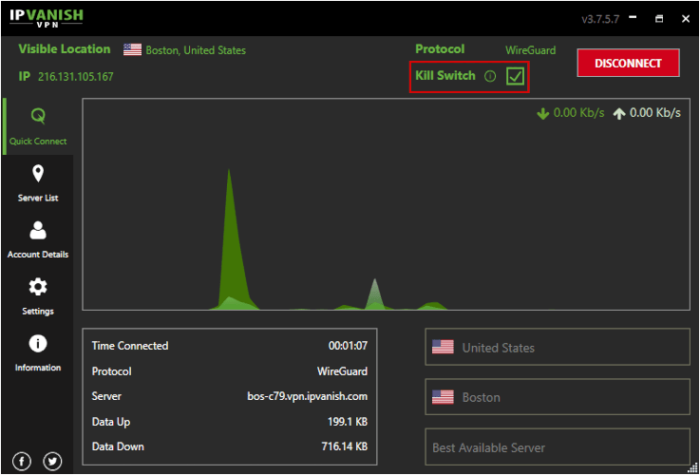Screen dimensions: 700x475
Task: Open the Server List pin icon
Action: pos(38,173)
